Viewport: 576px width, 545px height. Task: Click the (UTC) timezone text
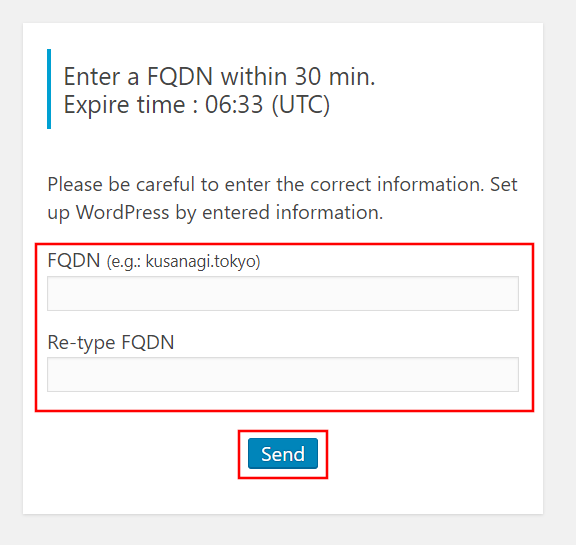coord(301,105)
